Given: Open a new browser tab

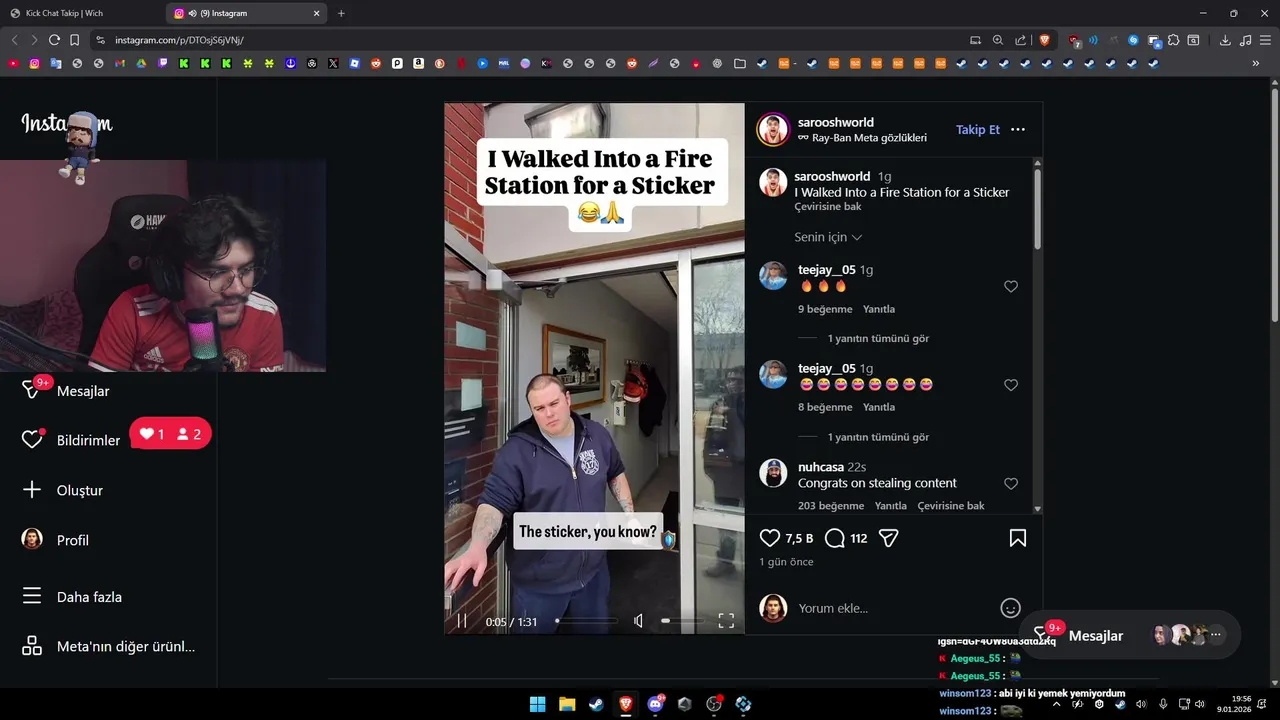Looking at the screenshot, I should 341,13.
